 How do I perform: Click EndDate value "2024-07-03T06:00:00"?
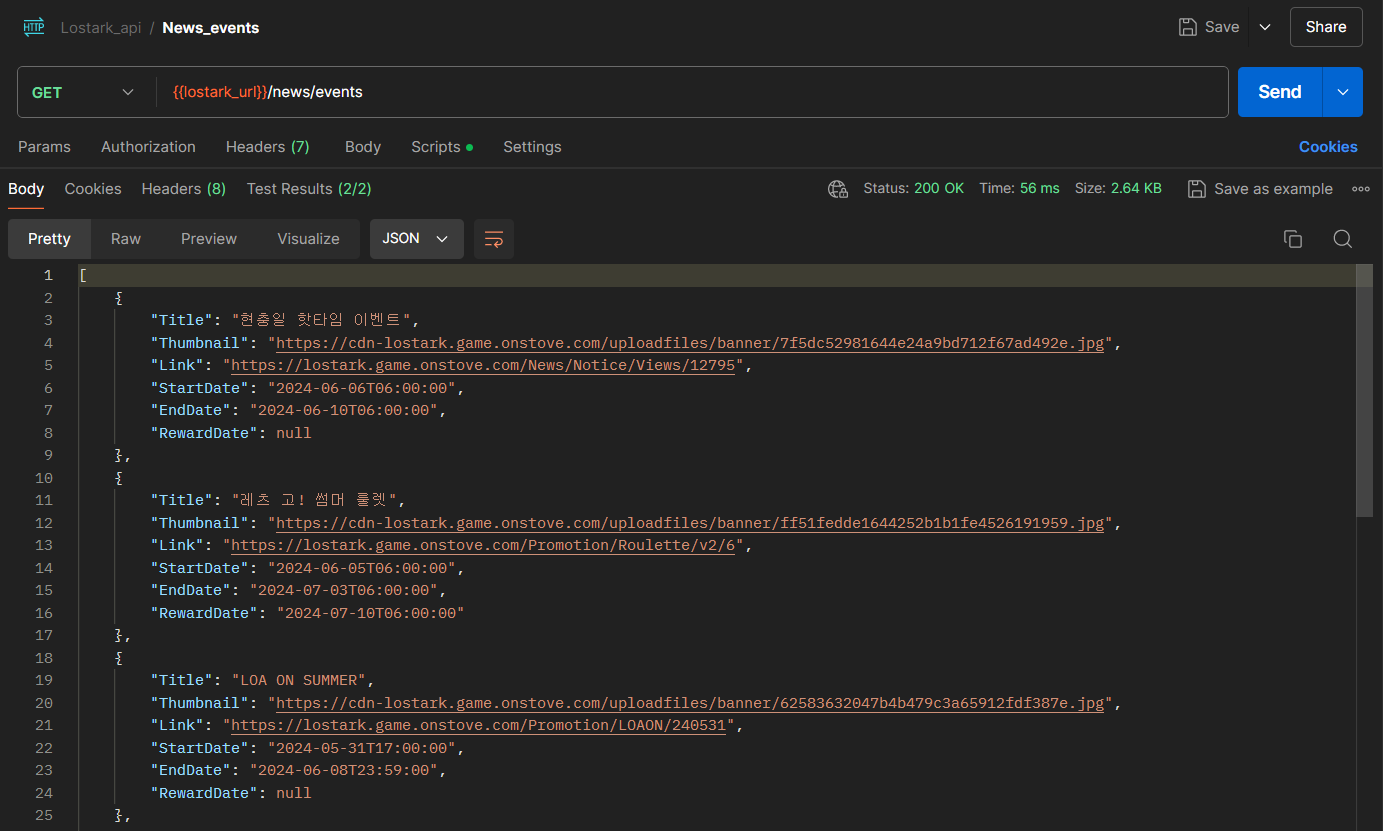[343, 590]
